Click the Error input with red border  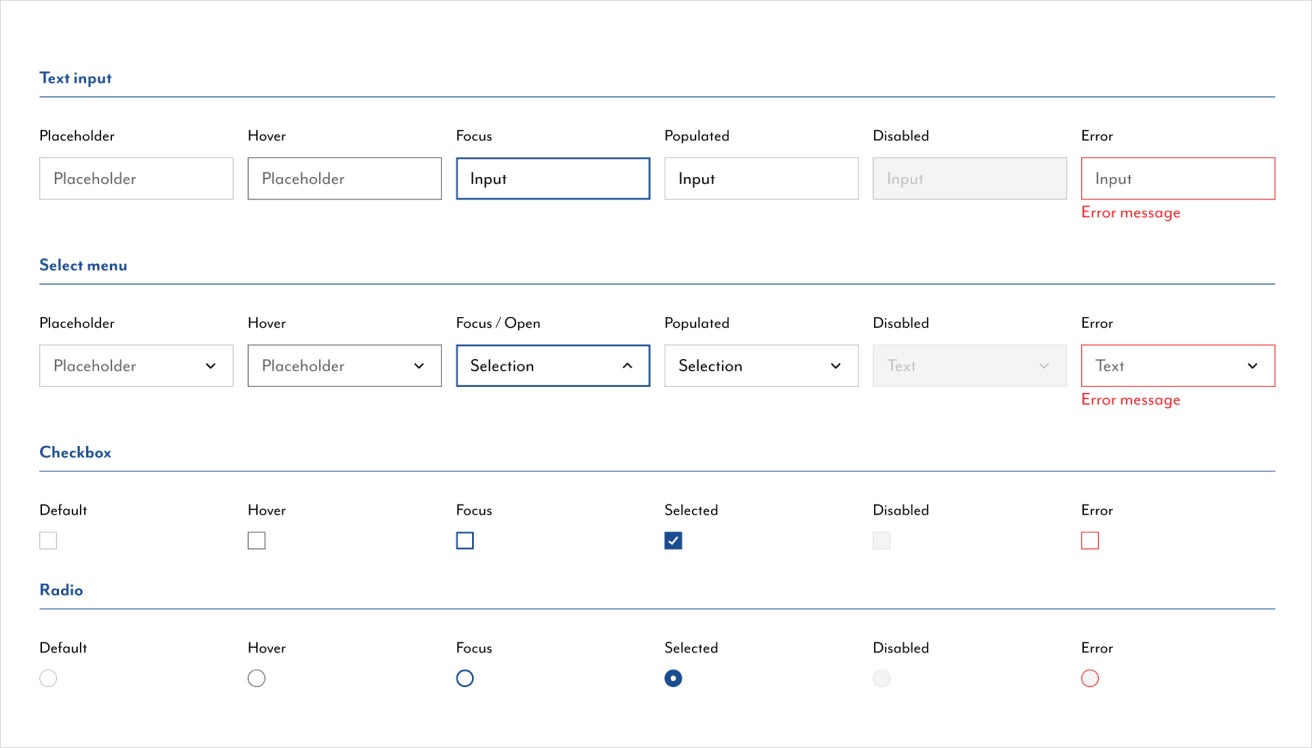click(1177, 178)
